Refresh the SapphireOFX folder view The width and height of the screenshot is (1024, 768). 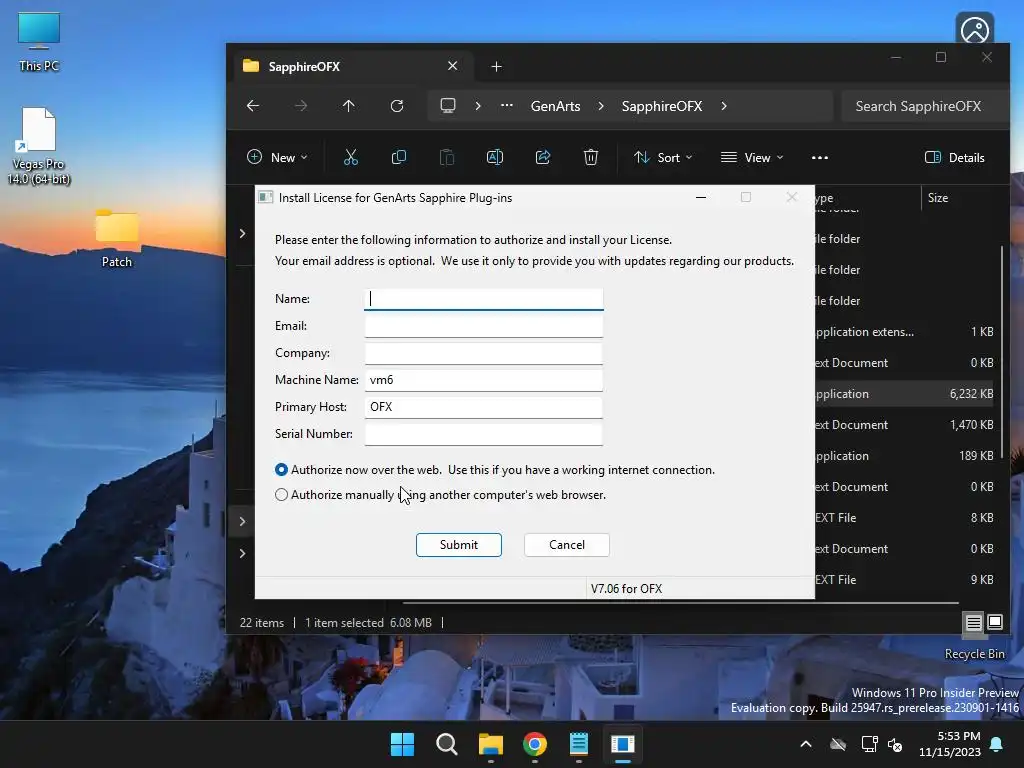coord(397,106)
